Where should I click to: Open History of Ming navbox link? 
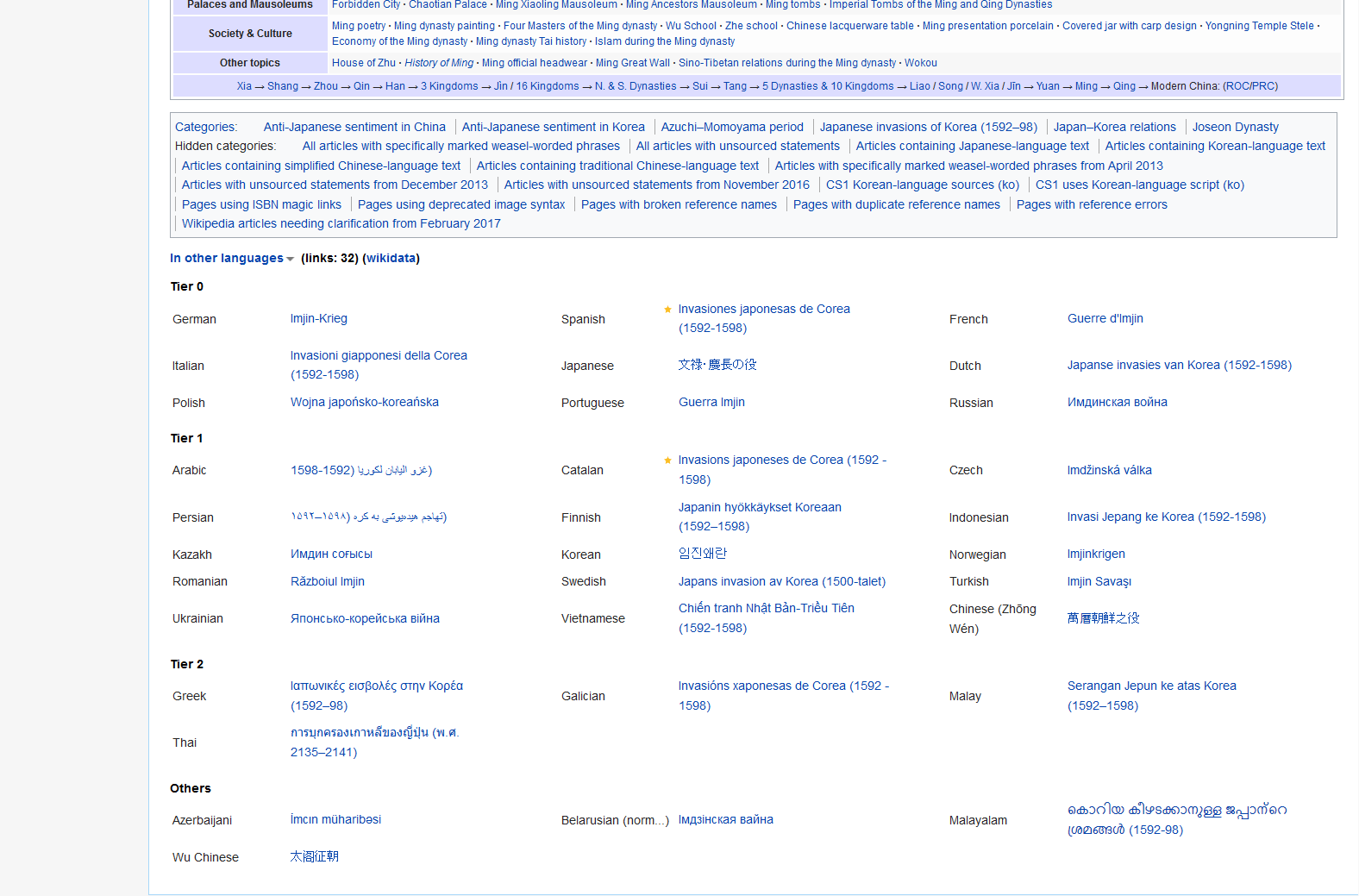(439, 63)
